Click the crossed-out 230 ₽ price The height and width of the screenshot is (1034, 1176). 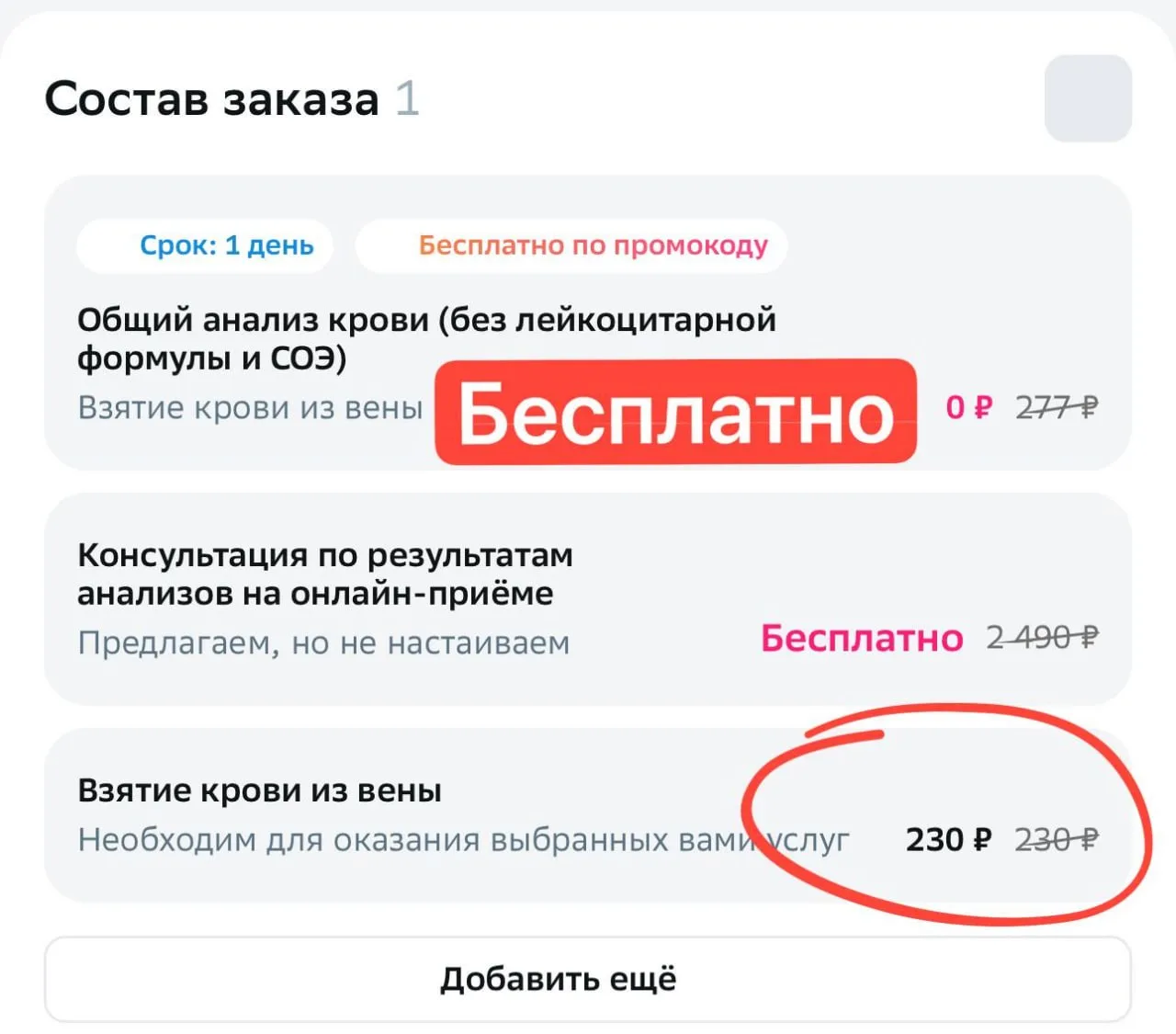point(1057,839)
